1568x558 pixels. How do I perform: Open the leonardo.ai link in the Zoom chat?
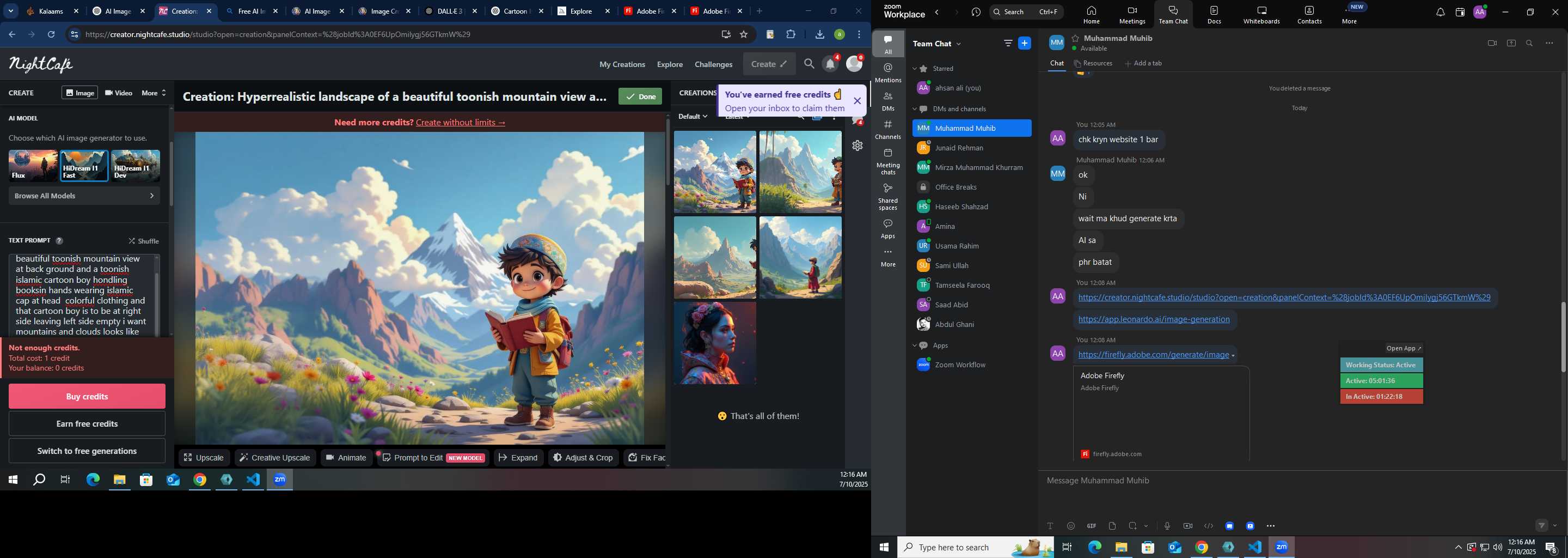click(1154, 319)
